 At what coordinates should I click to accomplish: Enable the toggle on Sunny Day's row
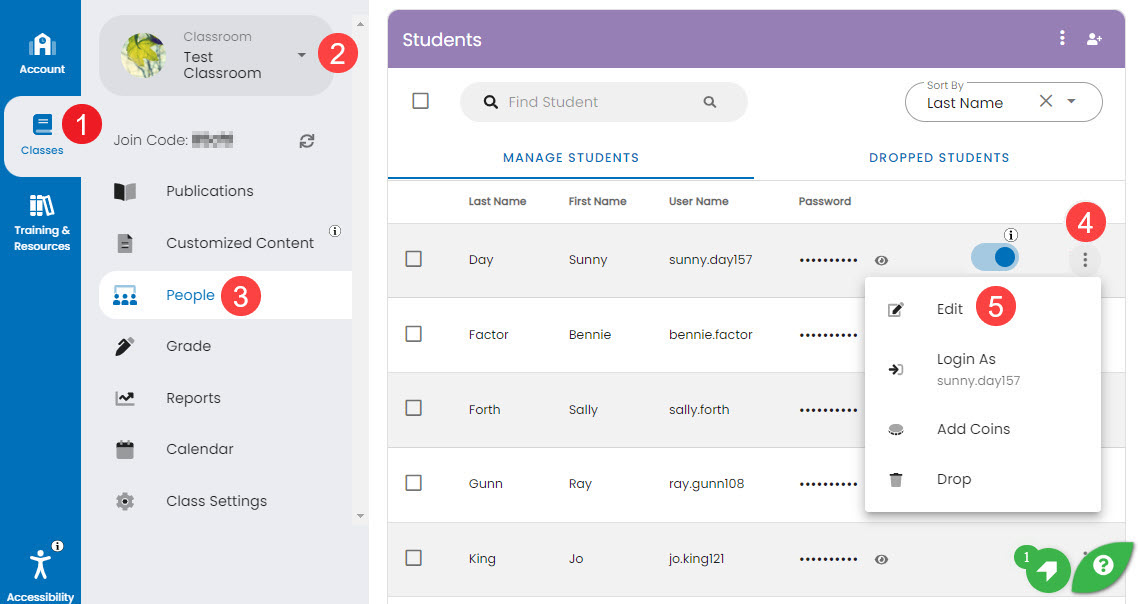(x=994, y=257)
